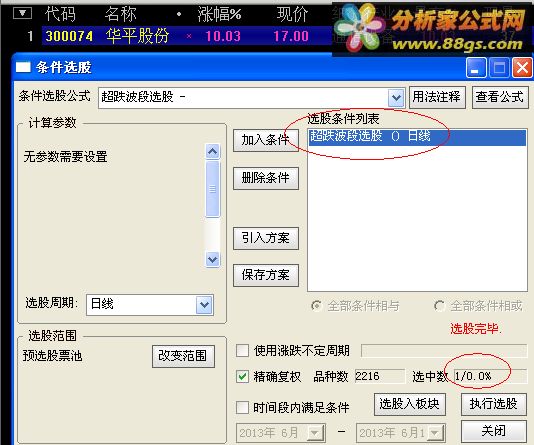This screenshot has height=445, width=534.
Task: Click the stock name 华平股份
Action: click(x=137, y=36)
